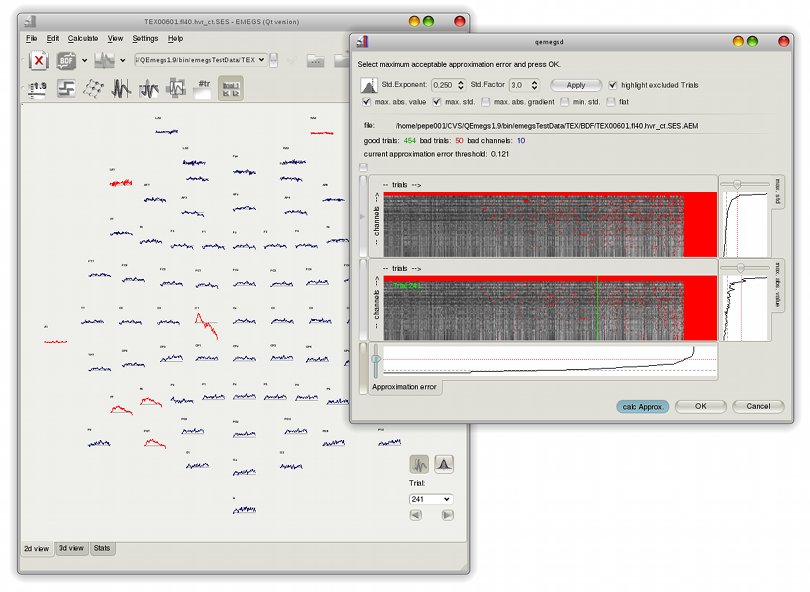
Task: Switch to the distribution curve view button
Action: pyautogui.click(x=445, y=464)
